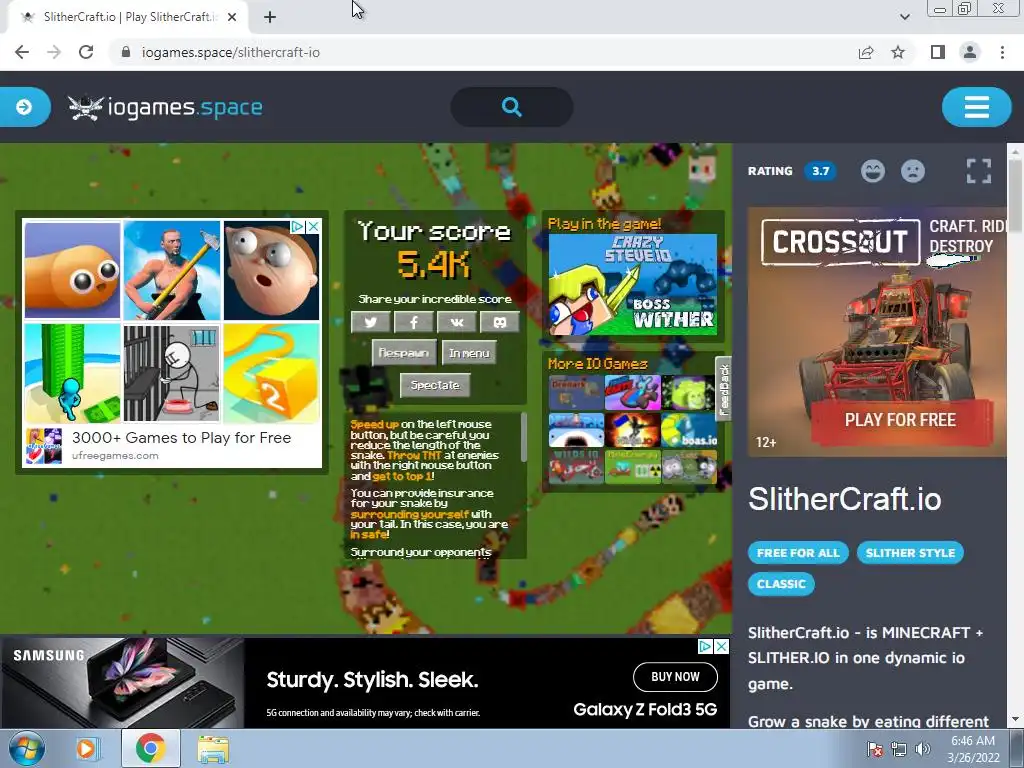
Task: Open the site search magnifier
Action: point(512,106)
